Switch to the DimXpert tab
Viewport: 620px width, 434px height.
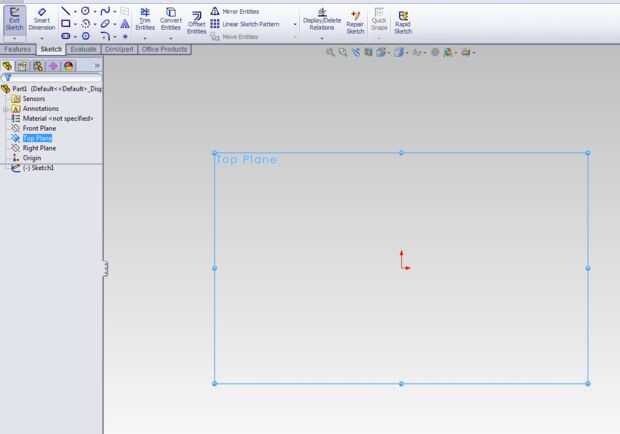(119, 49)
